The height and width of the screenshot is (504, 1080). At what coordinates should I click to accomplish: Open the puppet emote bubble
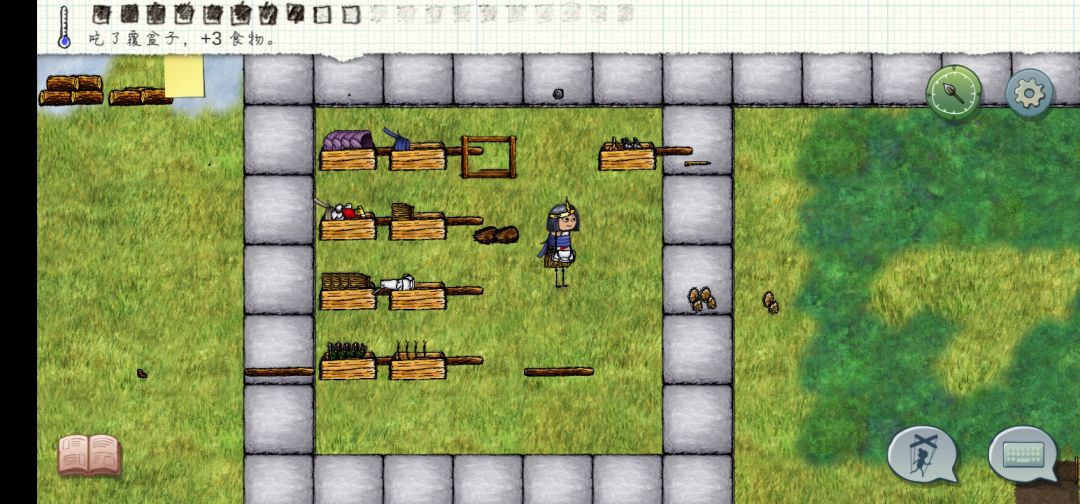(922, 454)
